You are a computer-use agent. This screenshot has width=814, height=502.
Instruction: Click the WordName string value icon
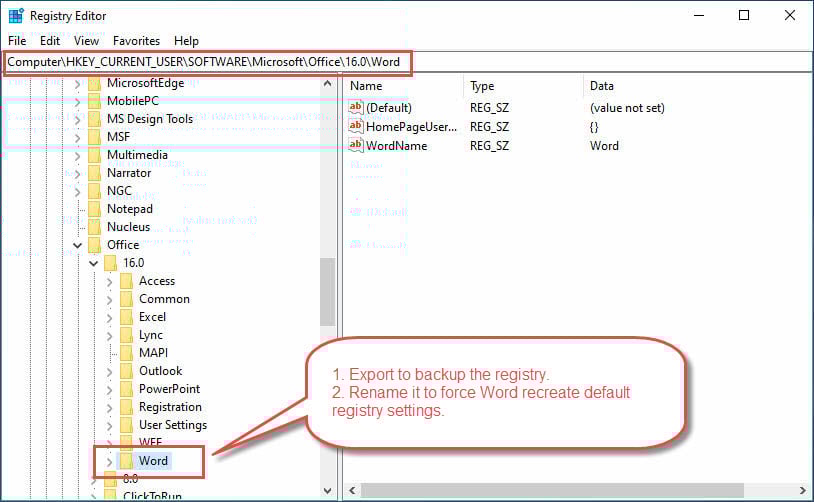coord(356,145)
